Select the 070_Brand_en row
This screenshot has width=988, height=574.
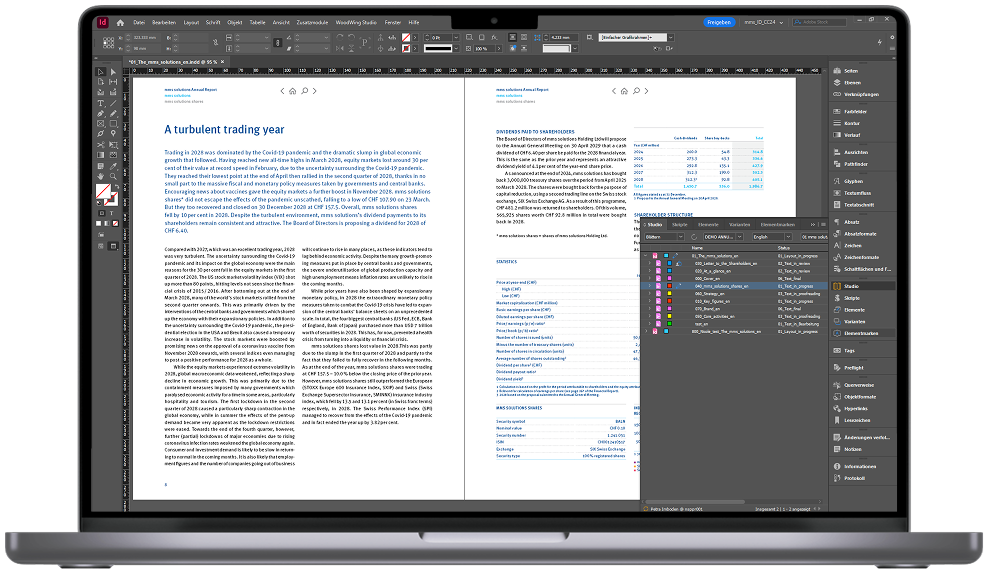(736, 309)
